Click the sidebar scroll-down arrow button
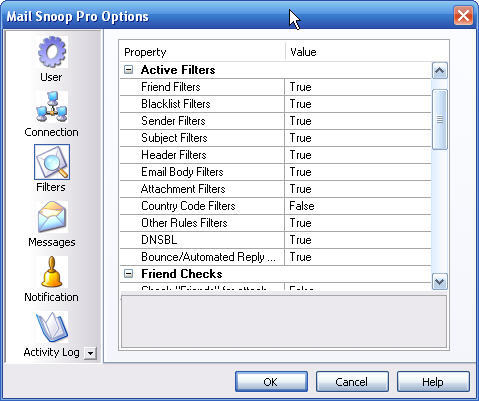Image resolution: width=479 pixels, height=401 pixels. point(90,353)
